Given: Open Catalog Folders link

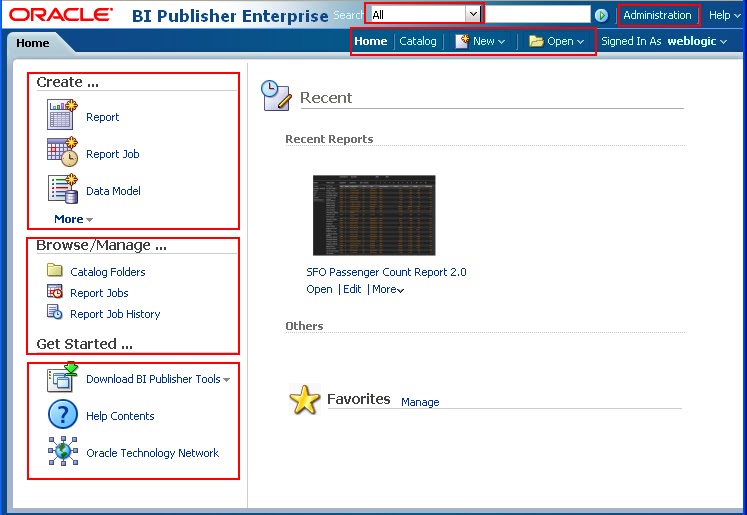Looking at the screenshot, I should point(108,272).
